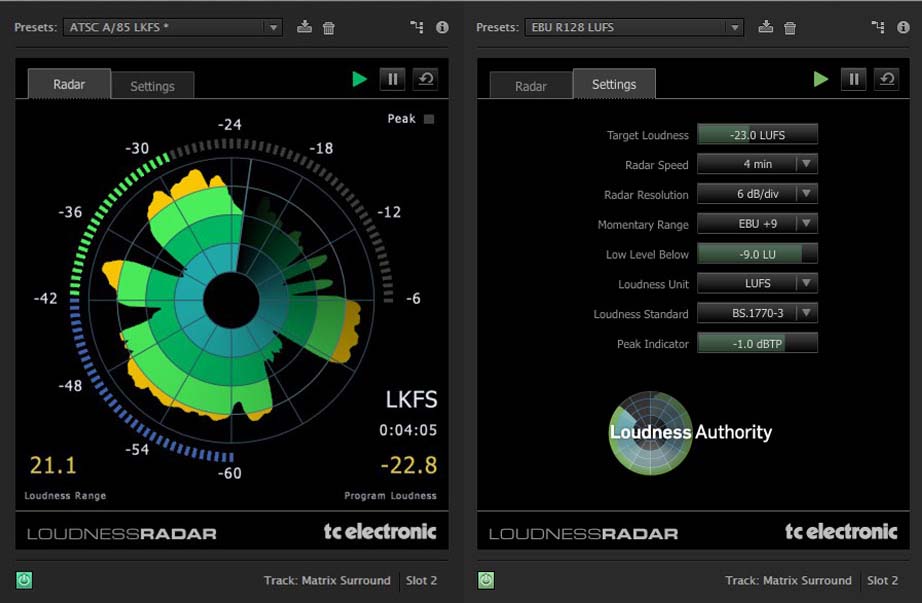Expand Momentary Range EBU +9 dropdown
922x603 pixels.
[x=757, y=224]
